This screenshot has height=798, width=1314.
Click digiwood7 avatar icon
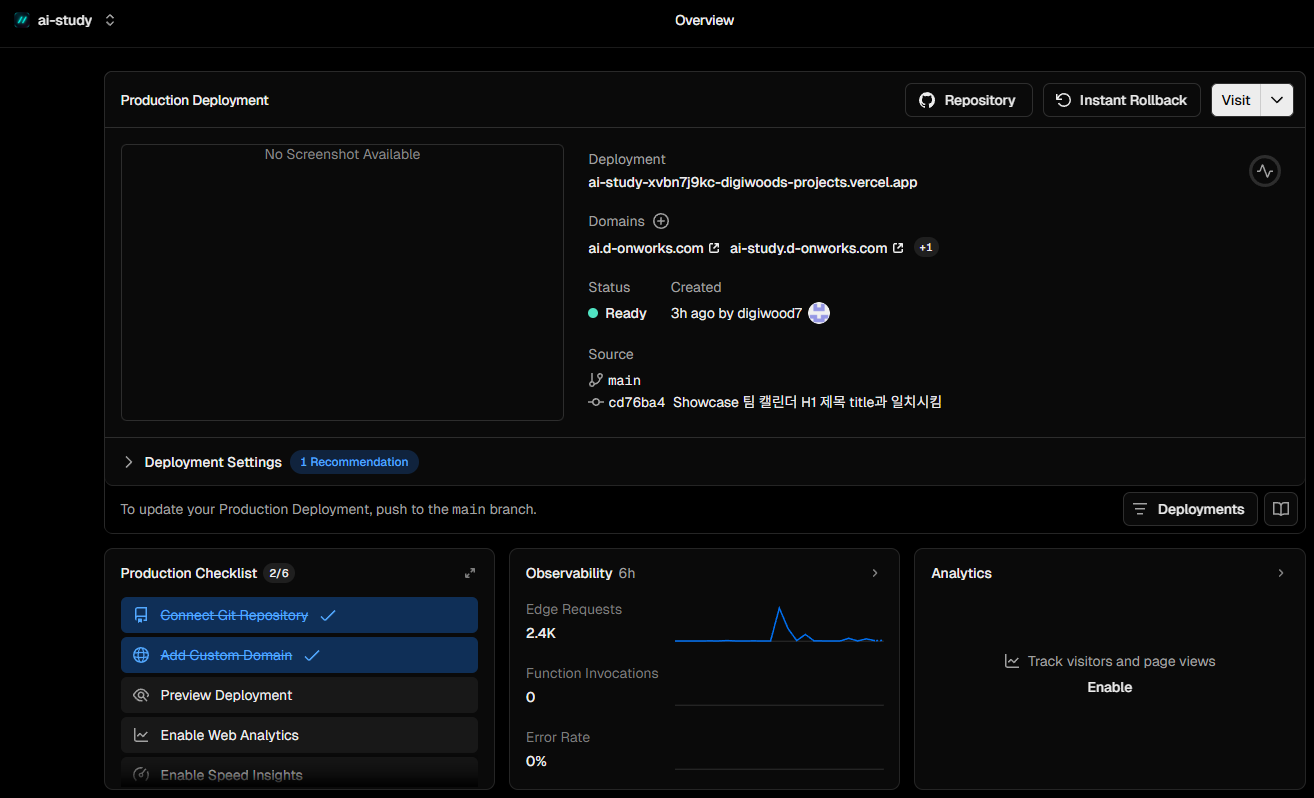pos(819,313)
